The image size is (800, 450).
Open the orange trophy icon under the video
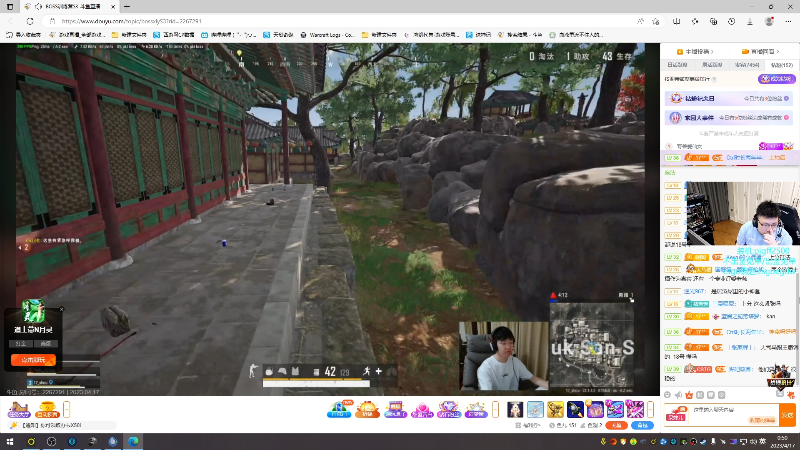(x=47, y=409)
